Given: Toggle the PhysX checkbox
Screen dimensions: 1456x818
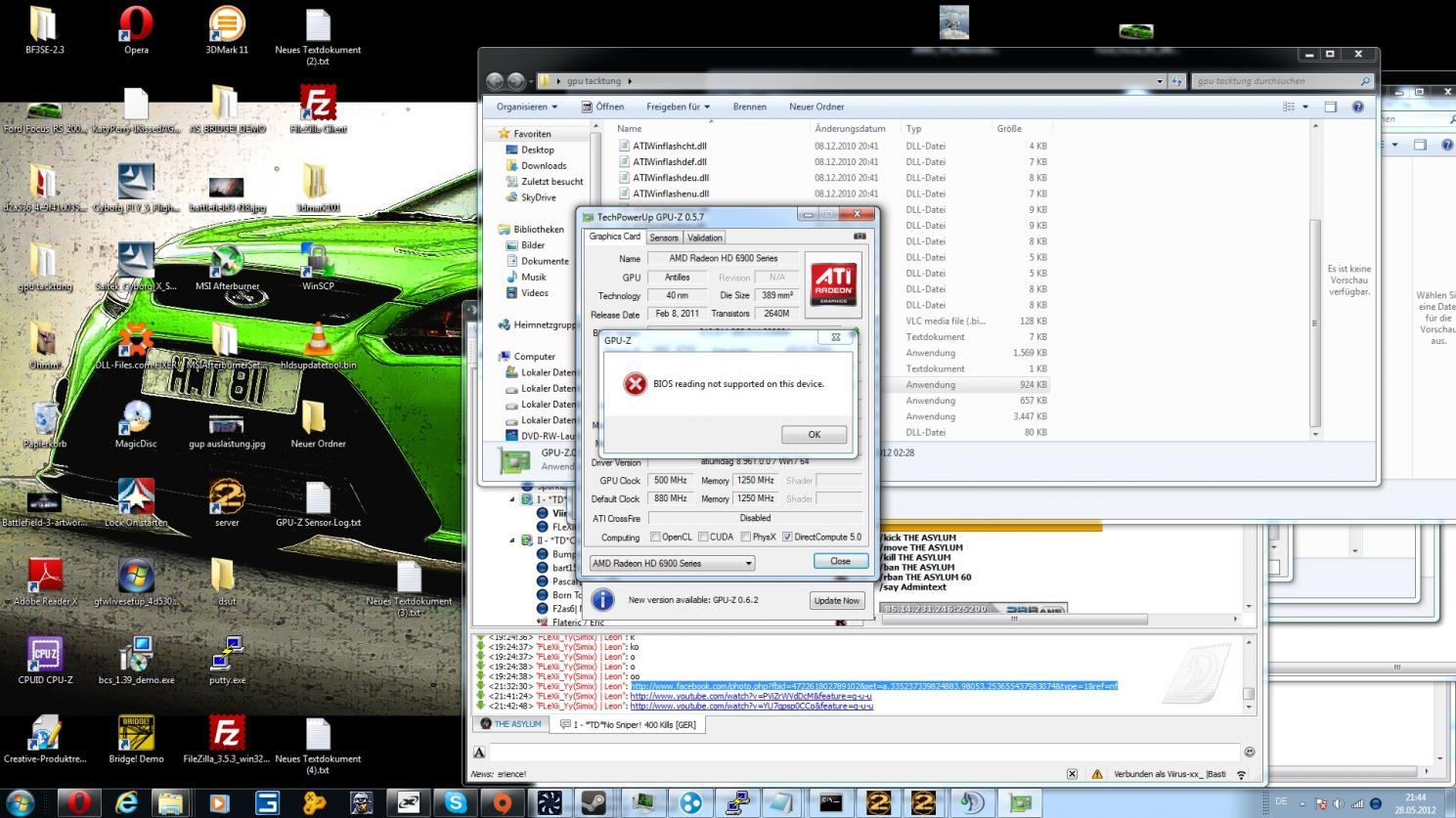Looking at the screenshot, I should coord(746,537).
